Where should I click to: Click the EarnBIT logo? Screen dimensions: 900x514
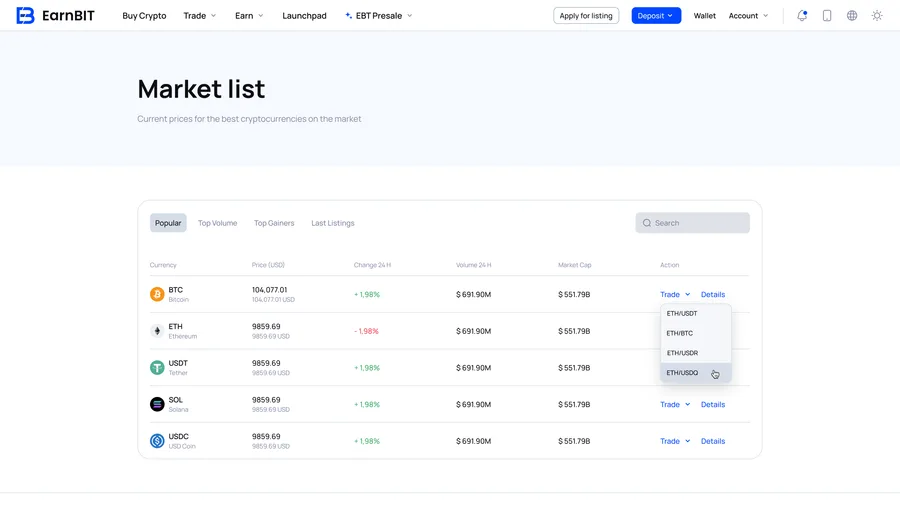[x=55, y=15]
